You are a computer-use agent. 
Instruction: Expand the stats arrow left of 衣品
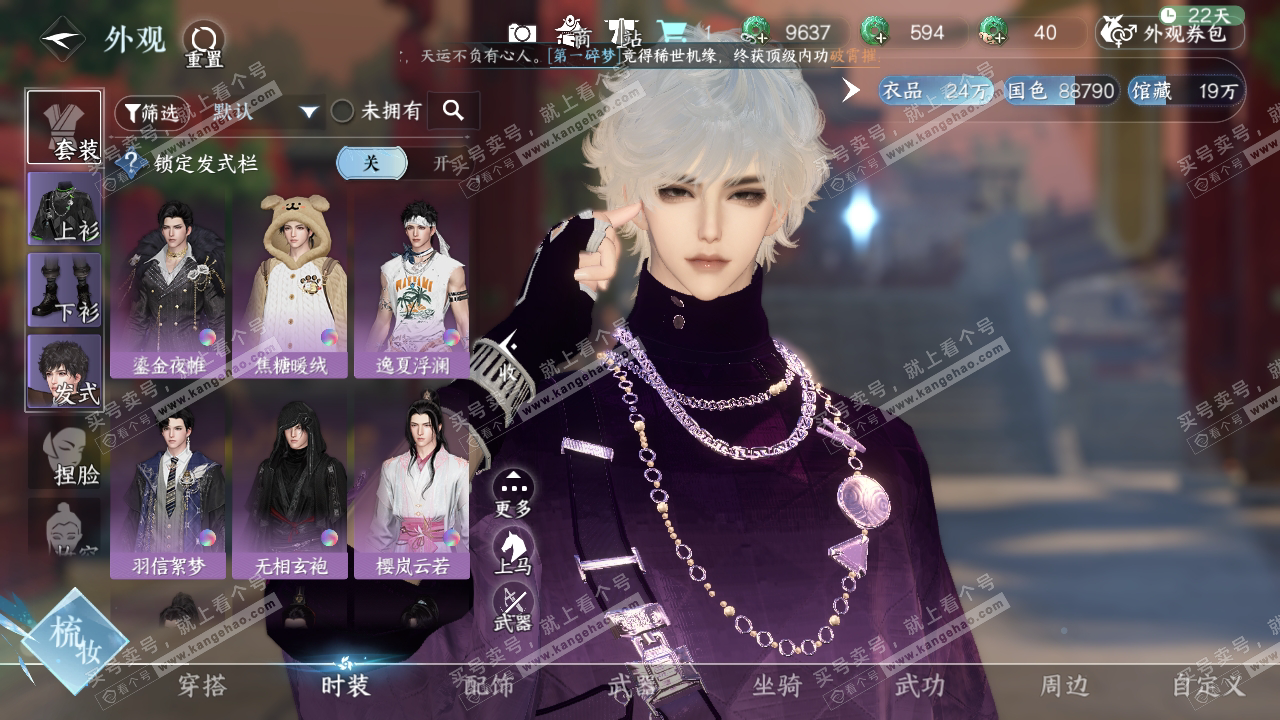click(850, 90)
